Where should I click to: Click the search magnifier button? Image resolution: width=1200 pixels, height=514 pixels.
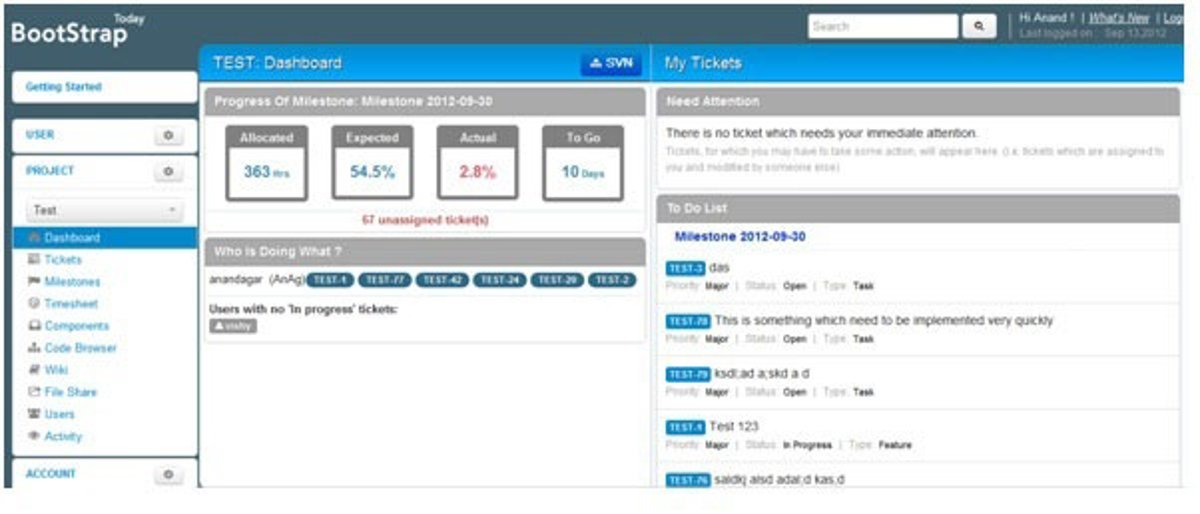point(978,27)
